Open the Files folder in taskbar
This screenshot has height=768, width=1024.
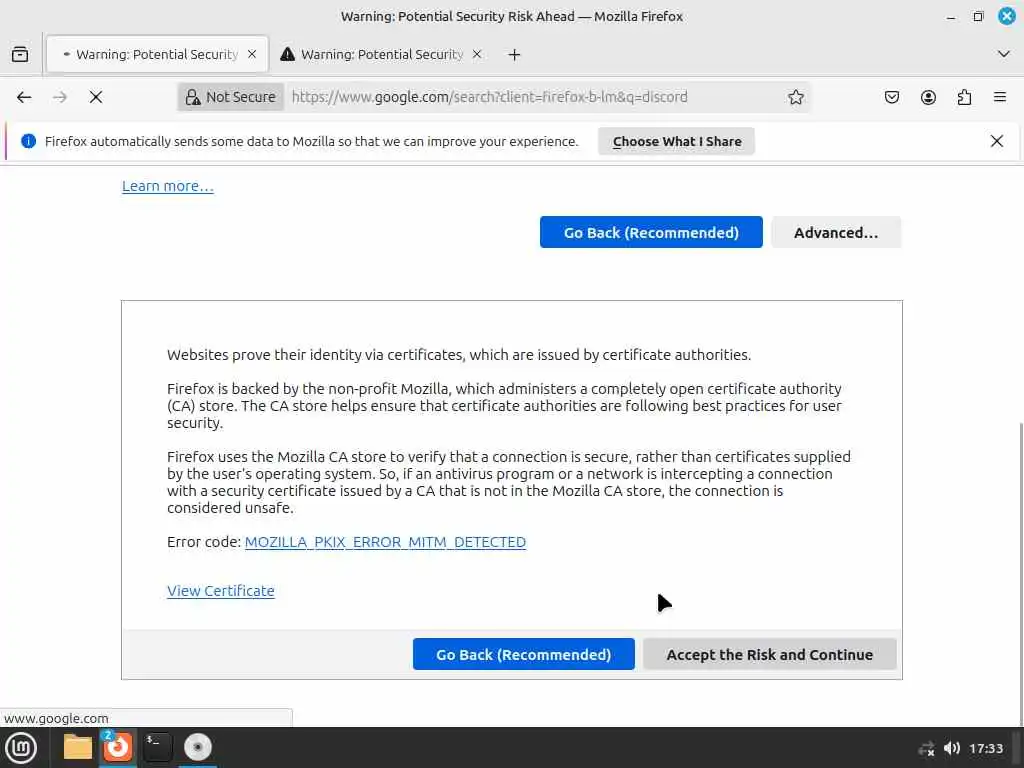pos(78,747)
